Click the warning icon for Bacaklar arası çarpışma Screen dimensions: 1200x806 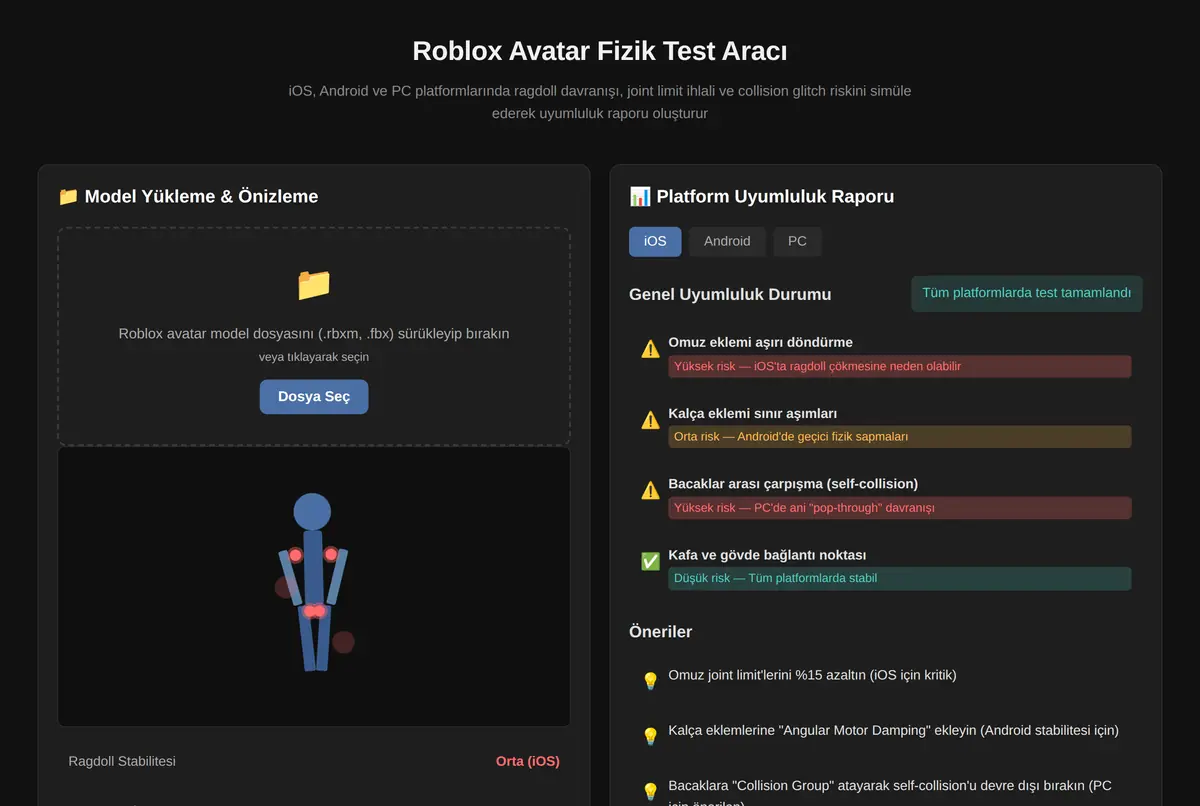click(x=650, y=490)
